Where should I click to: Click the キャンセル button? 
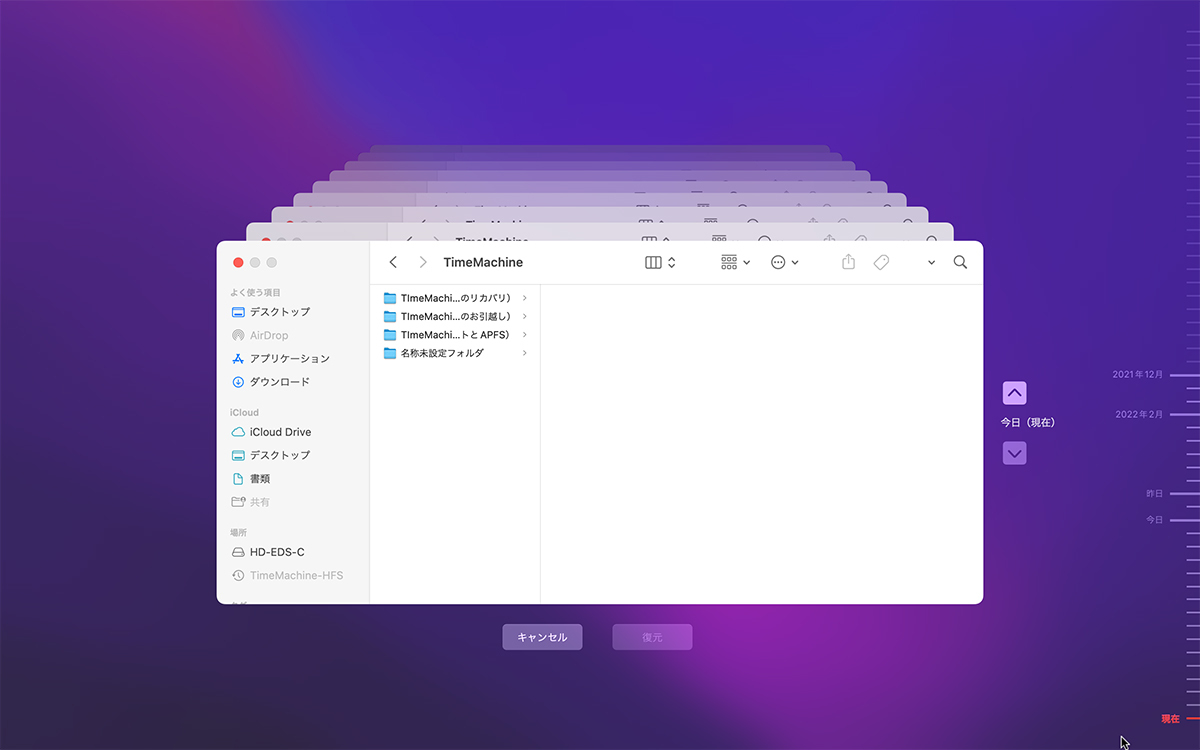pyautogui.click(x=542, y=637)
